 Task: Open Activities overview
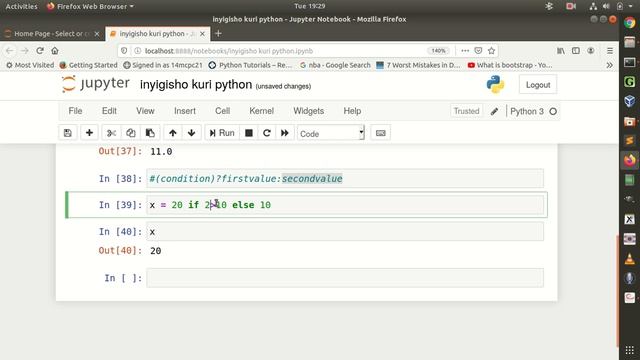[21, 6]
